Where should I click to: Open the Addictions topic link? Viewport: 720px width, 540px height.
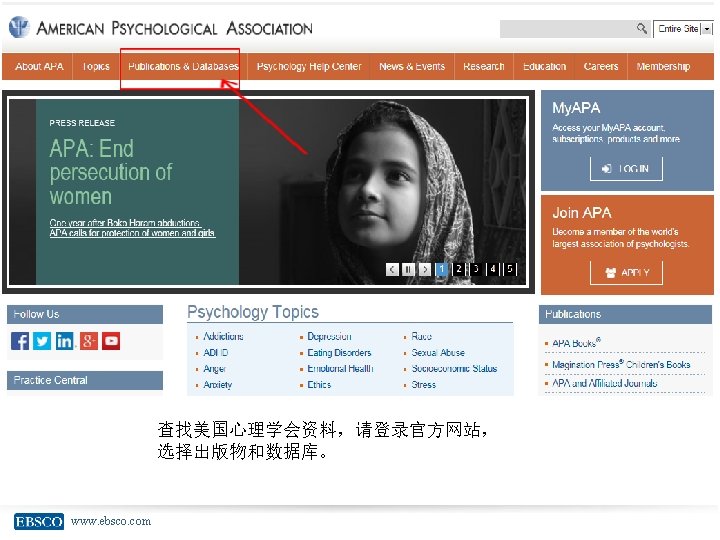223,336
